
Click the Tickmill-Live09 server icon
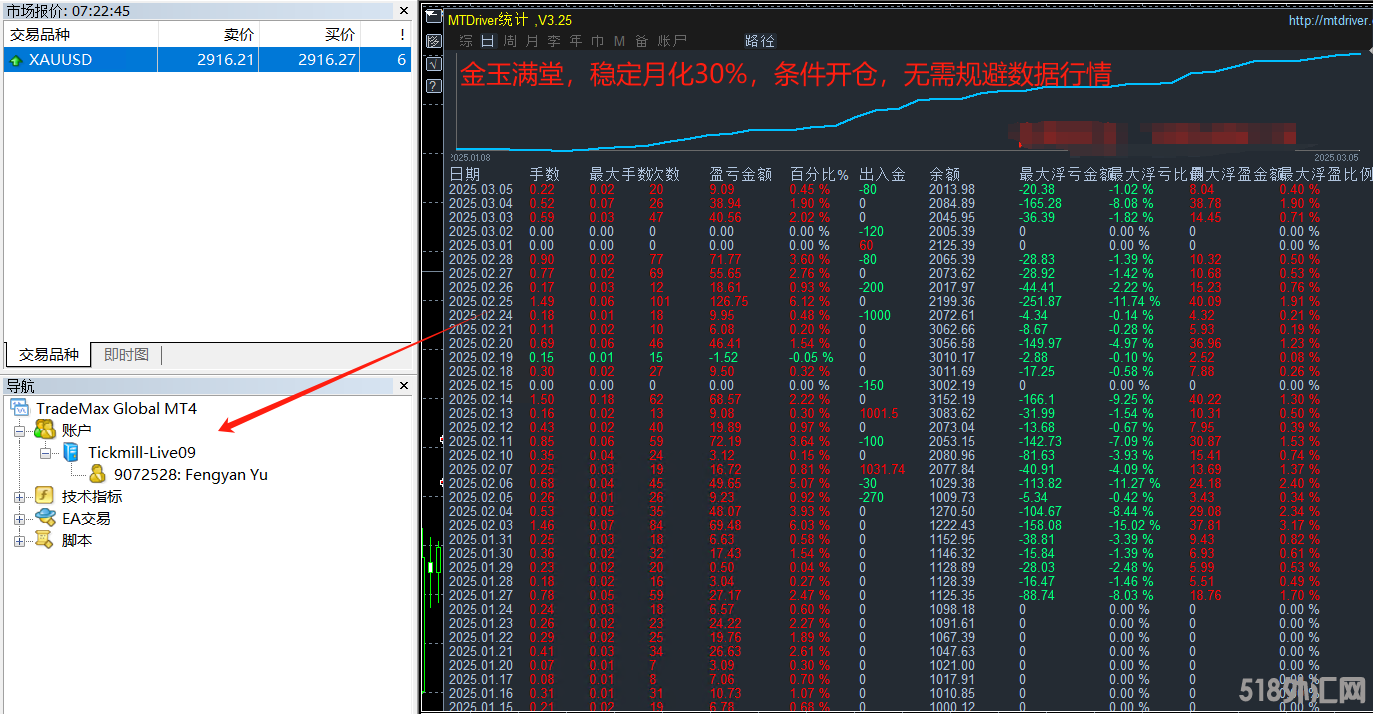pyautogui.click(x=71, y=453)
